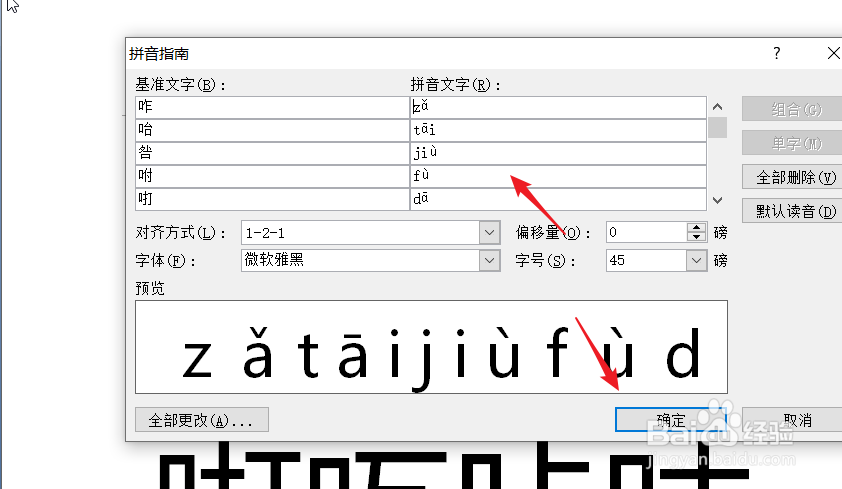842x489 pixels.
Task: Click the pinyin list scrollbar thumb
Action: pos(717,128)
